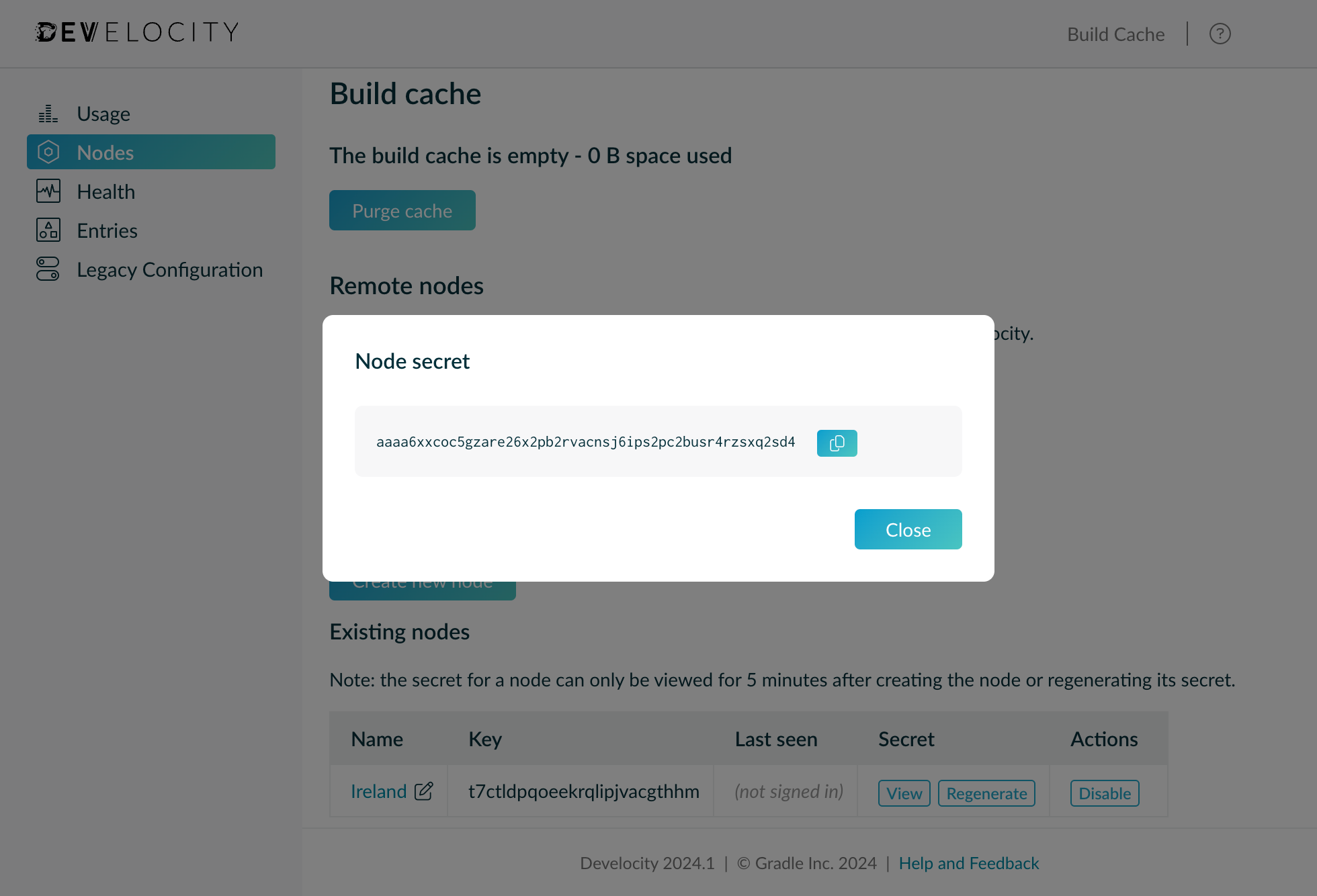Open the Ireland node details link

point(378,791)
